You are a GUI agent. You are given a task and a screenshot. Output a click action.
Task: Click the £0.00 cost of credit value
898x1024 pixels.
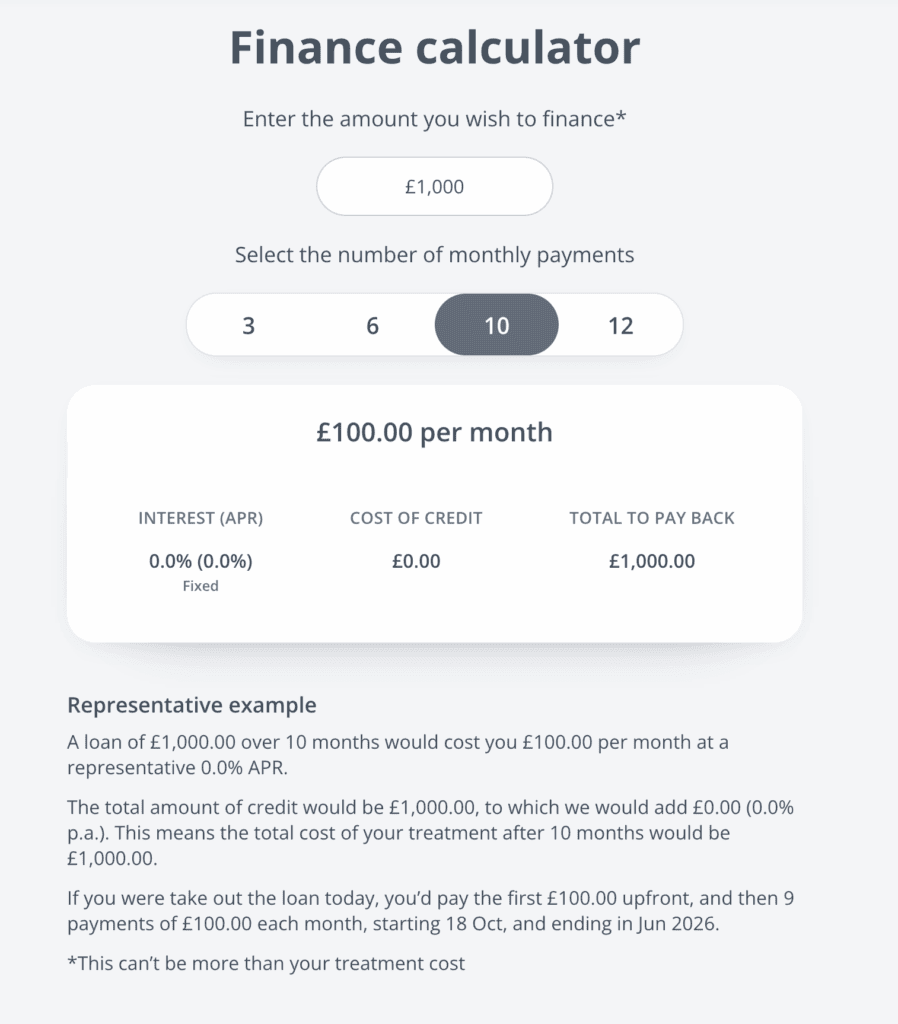pos(416,561)
